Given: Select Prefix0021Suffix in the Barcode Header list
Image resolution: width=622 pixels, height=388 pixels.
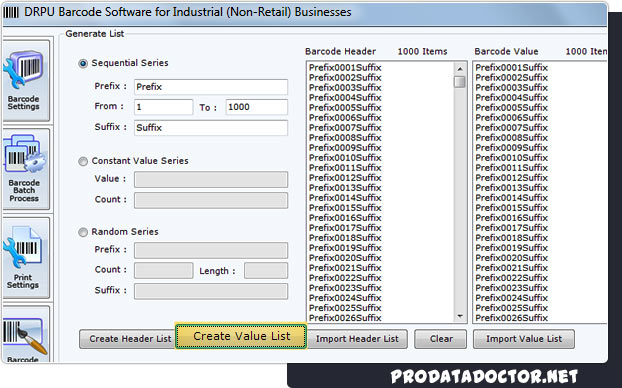Looking at the screenshot, I should pos(345,268).
